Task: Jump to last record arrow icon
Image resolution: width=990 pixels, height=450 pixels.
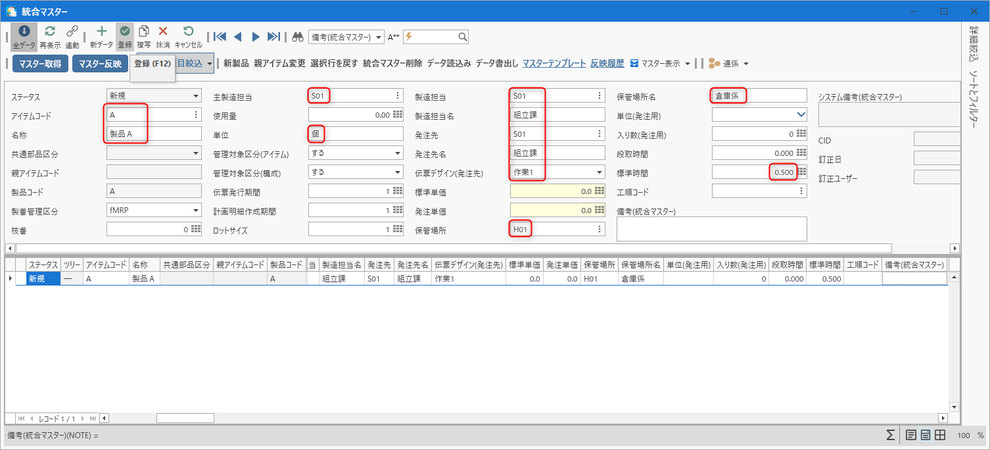Action: pos(273,37)
